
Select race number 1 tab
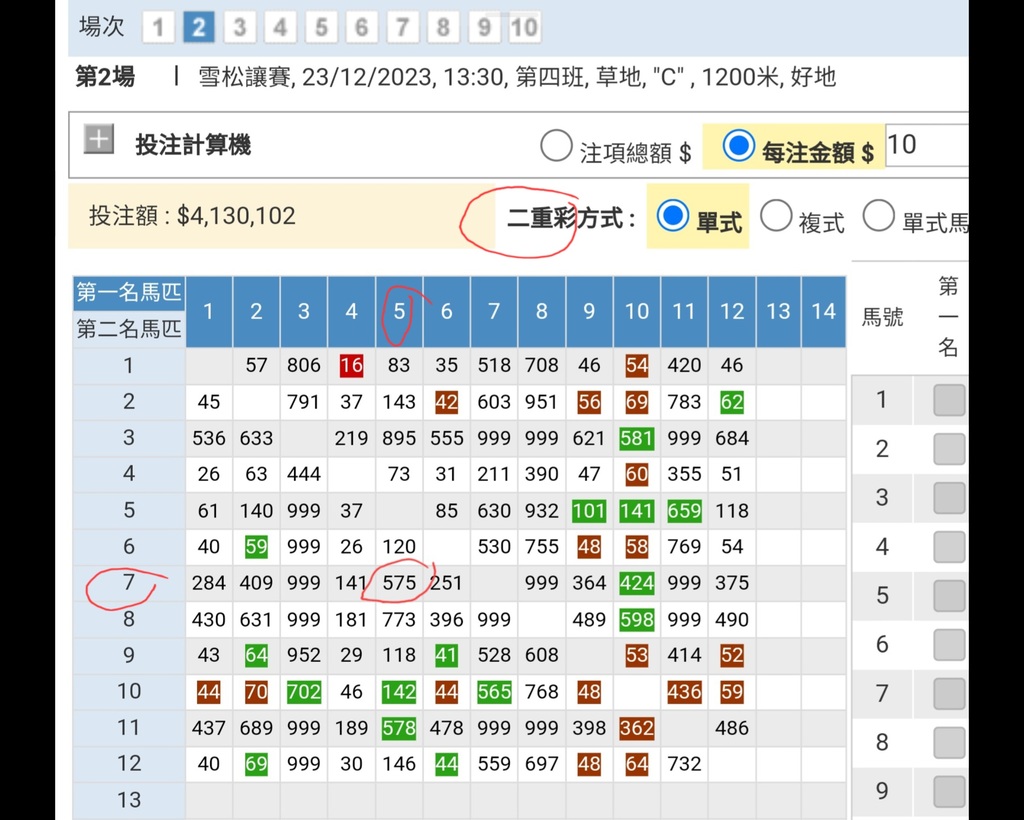coord(158,27)
